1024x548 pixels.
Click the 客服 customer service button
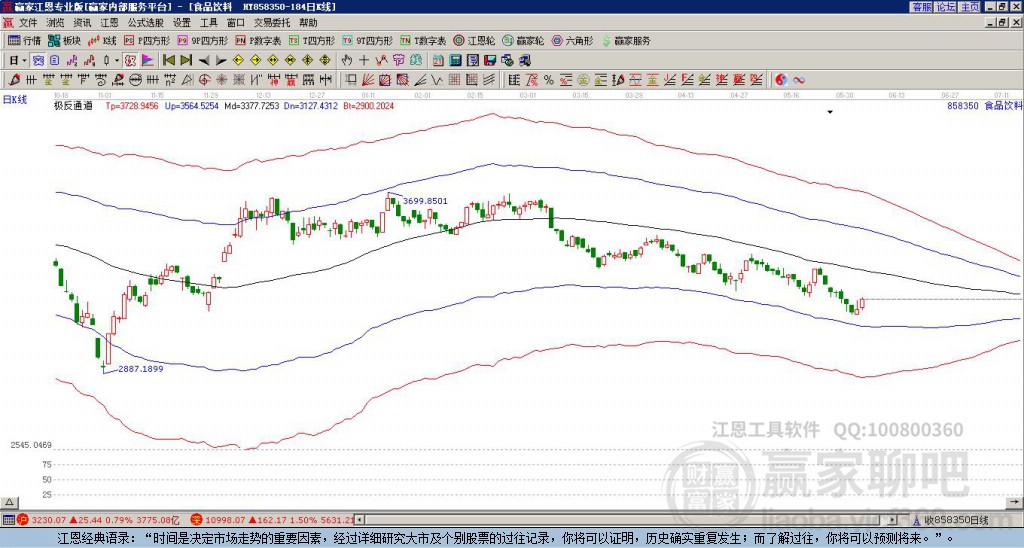pyautogui.click(x=921, y=7)
